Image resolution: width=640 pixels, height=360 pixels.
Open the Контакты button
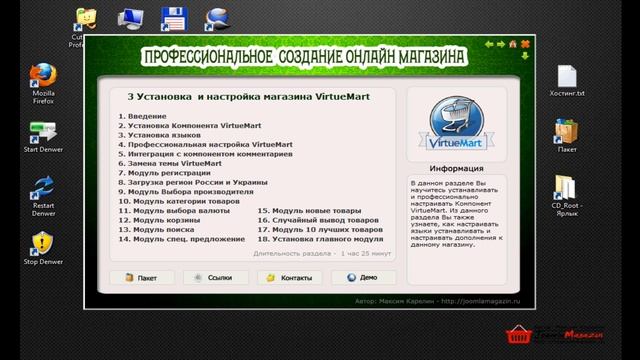pos(289,278)
